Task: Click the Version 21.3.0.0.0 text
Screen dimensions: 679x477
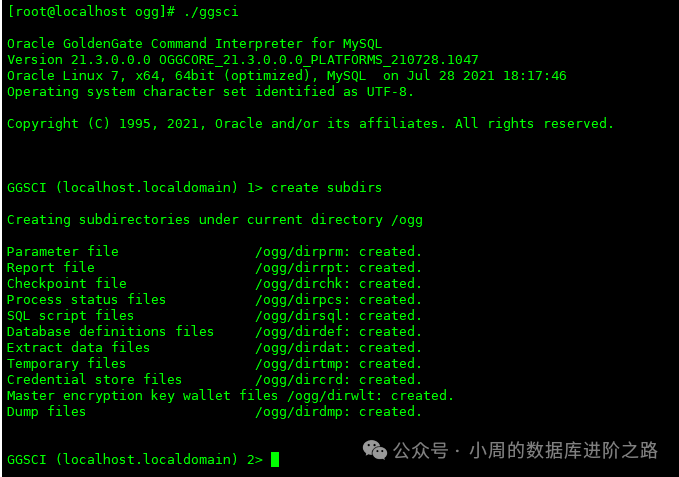Action: 79,60
